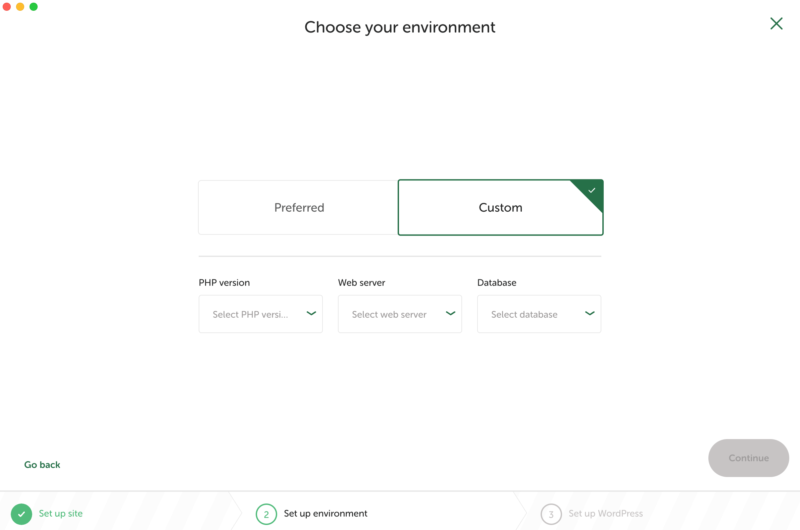Screen dimensions: 800x530
Task: Close the setup dialog with the X icon
Action: pos(776,23)
